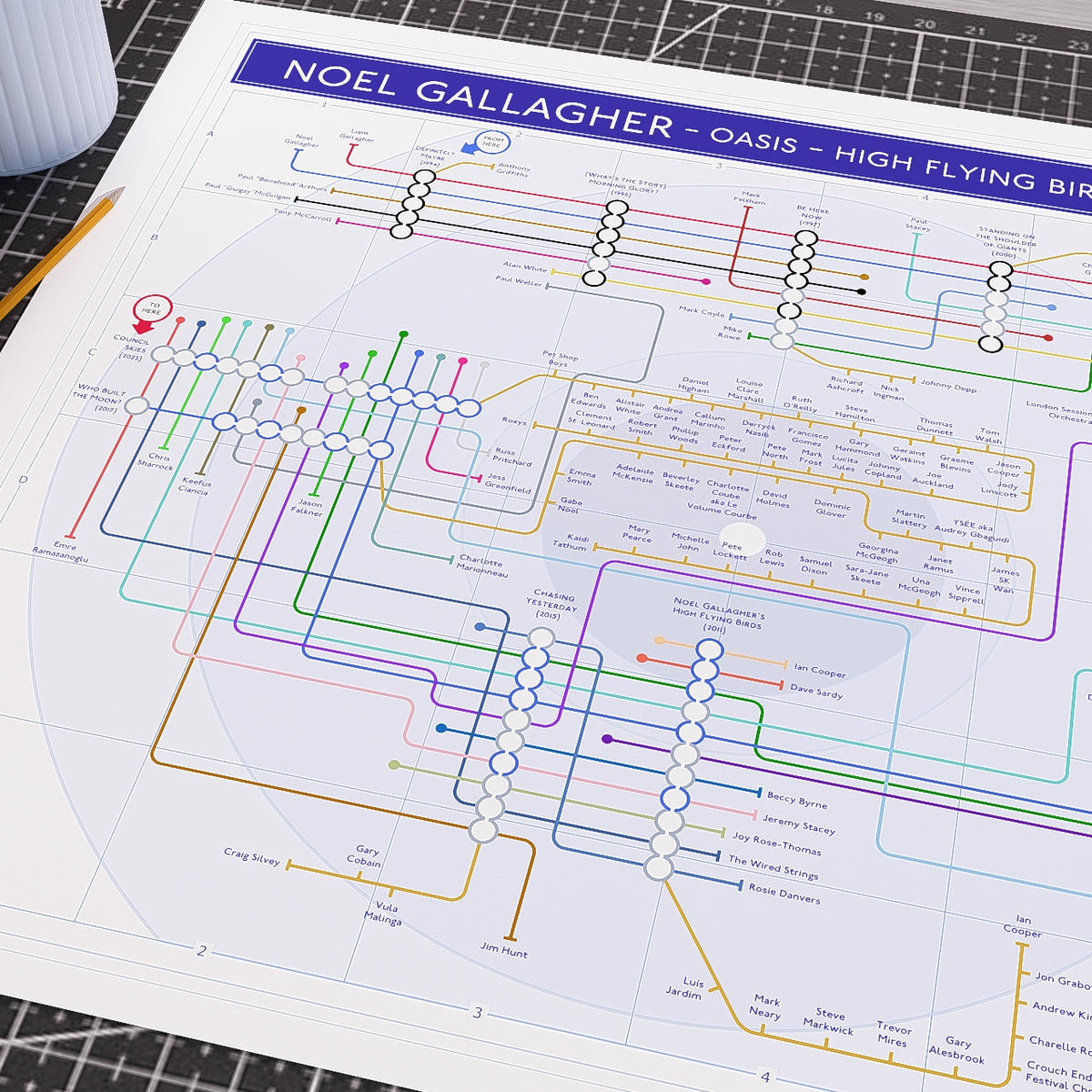Screen dimensions: 1092x1092
Task: Select the name 'Beccy Byrne'
Action: [x=796, y=800]
